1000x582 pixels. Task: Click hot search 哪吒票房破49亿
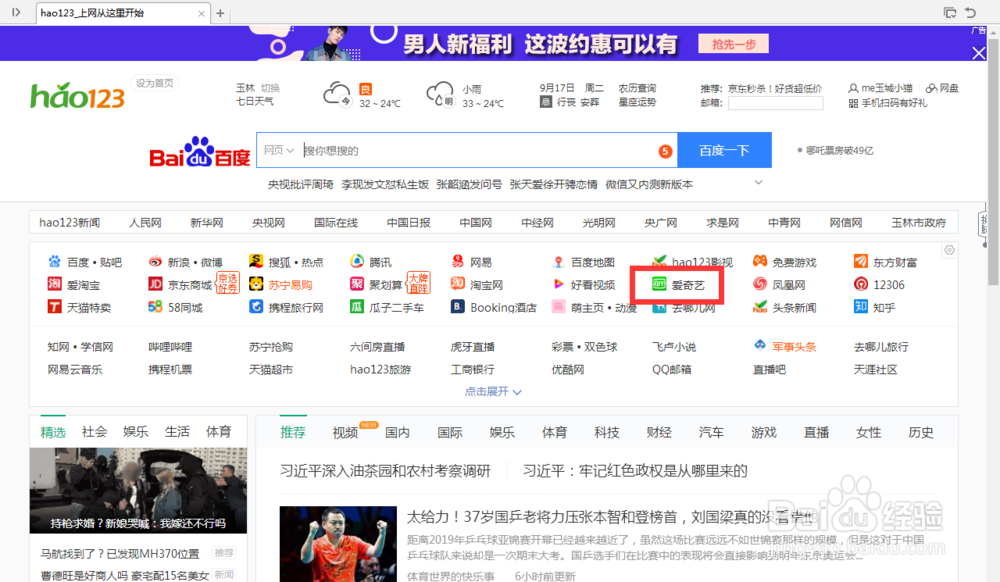(839, 150)
